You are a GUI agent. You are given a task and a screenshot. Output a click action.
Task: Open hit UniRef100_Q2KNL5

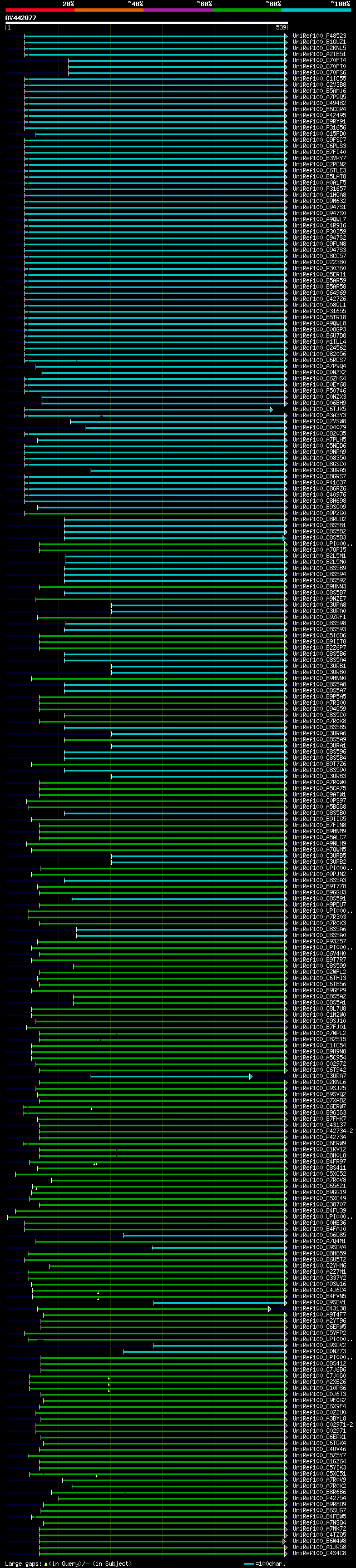(x=319, y=48)
